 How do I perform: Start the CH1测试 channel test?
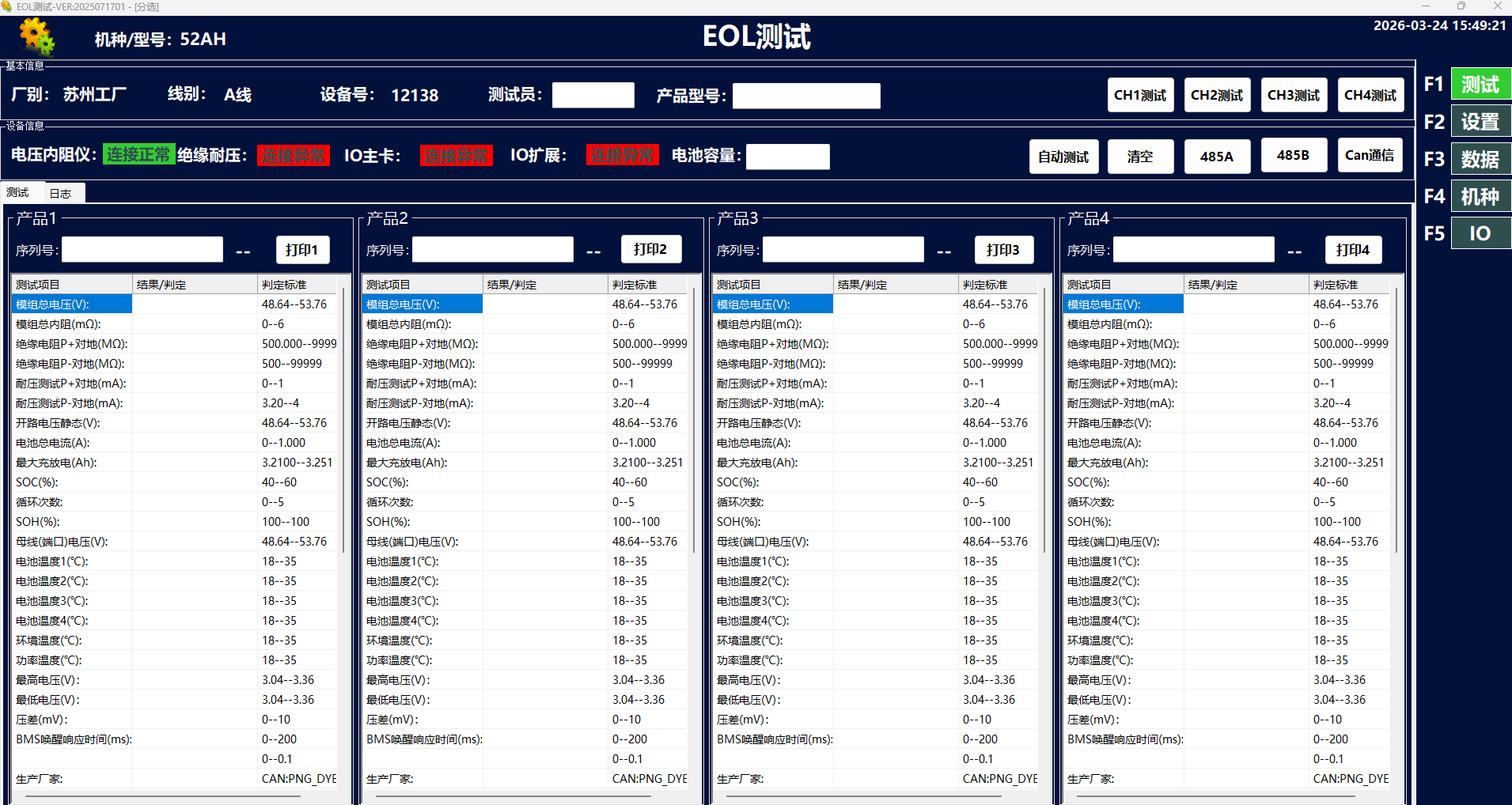pyautogui.click(x=1139, y=95)
